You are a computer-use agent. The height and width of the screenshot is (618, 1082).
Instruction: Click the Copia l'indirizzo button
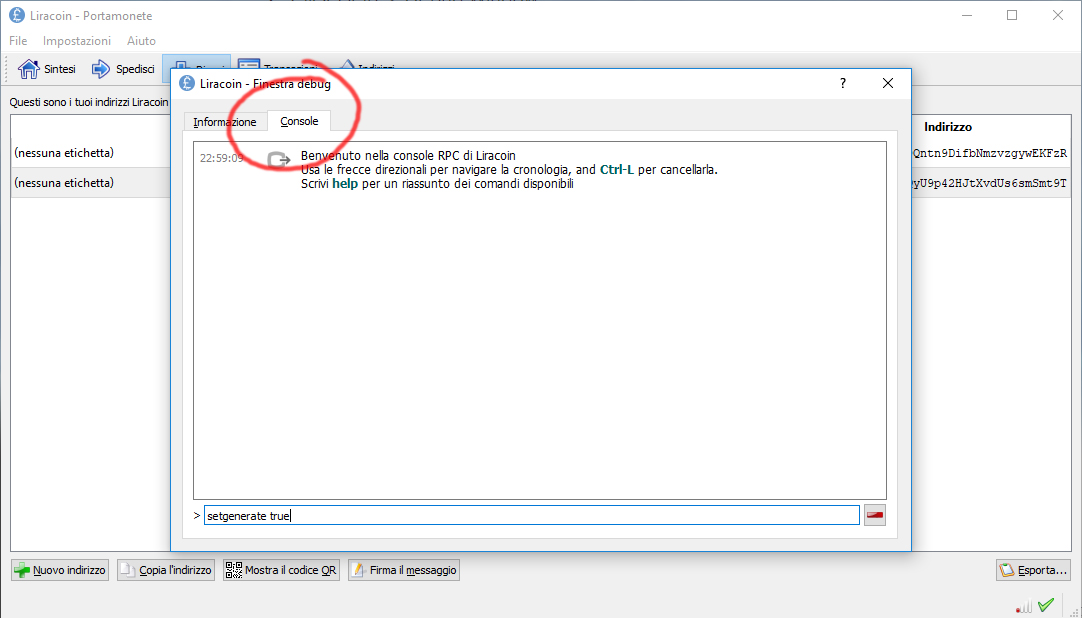pyautogui.click(x=166, y=570)
